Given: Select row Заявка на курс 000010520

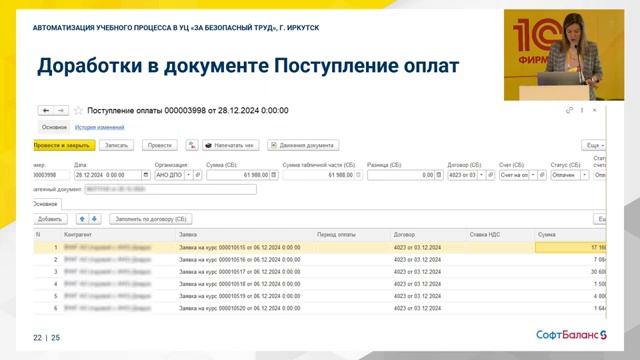Looking at the screenshot, I should tap(320, 309).
